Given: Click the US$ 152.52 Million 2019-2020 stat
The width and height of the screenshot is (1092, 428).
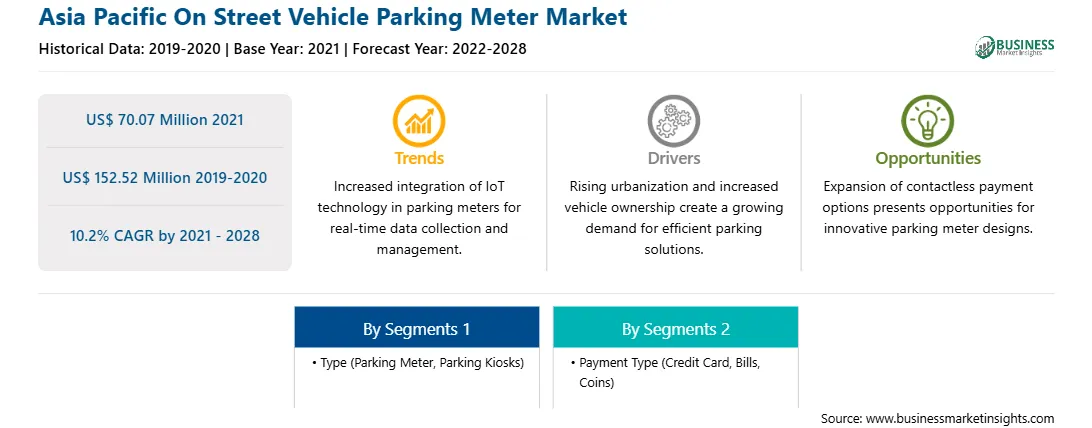Looking at the screenshot, I should click(x=165, y=177).
